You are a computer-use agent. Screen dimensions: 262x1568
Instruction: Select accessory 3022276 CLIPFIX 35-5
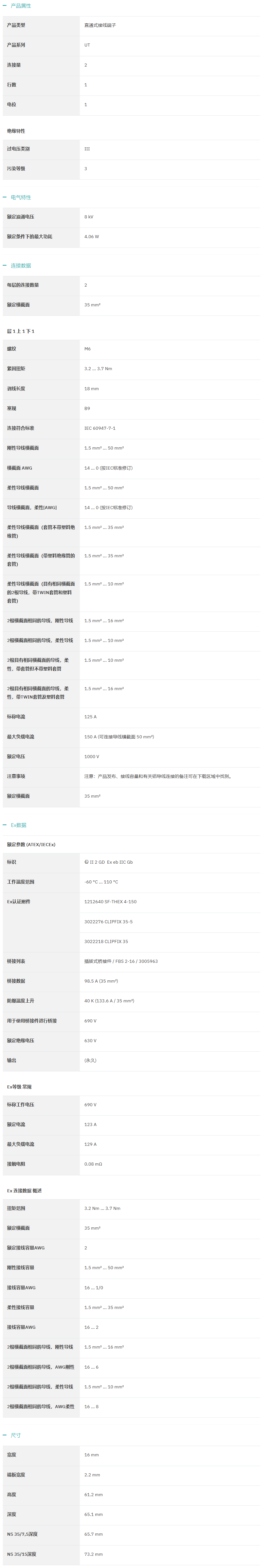click(x=109, y=922)
